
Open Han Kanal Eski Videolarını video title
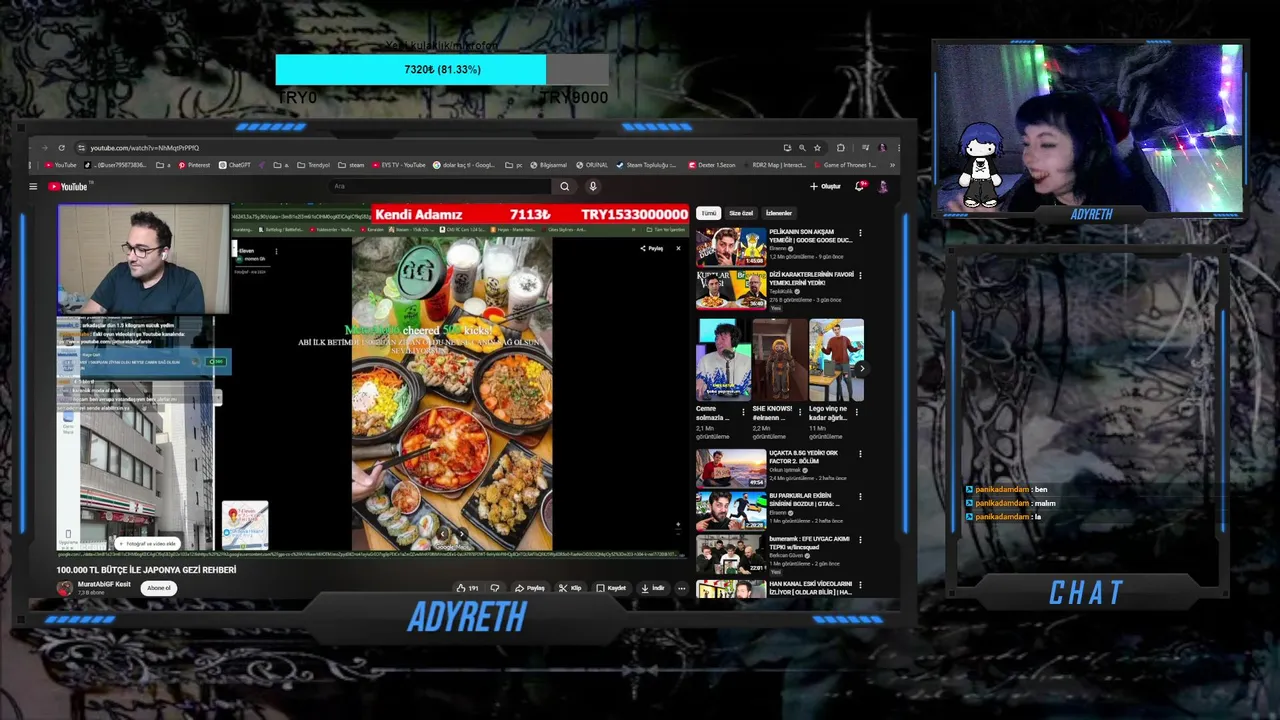point(810,588)
